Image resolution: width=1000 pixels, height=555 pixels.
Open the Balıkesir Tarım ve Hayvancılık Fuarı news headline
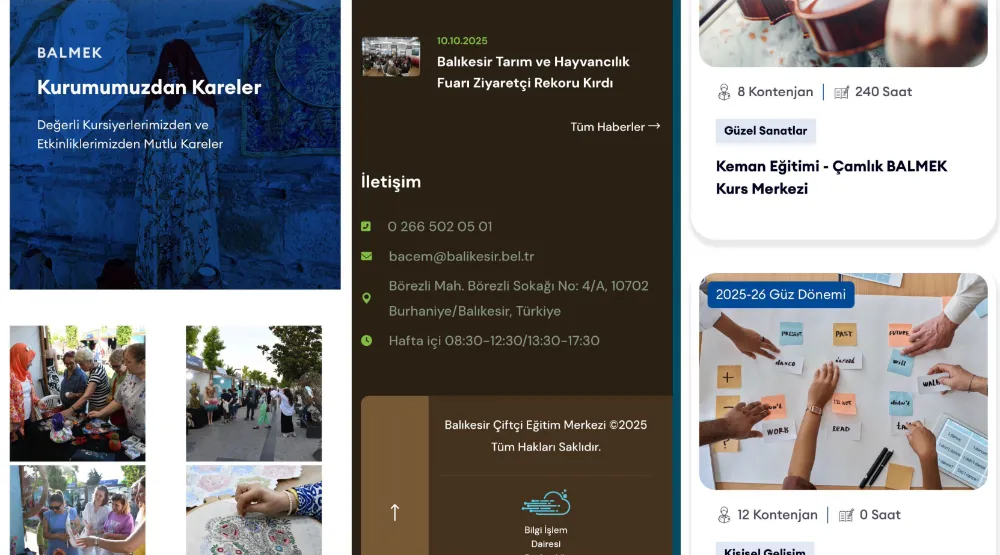533,72
